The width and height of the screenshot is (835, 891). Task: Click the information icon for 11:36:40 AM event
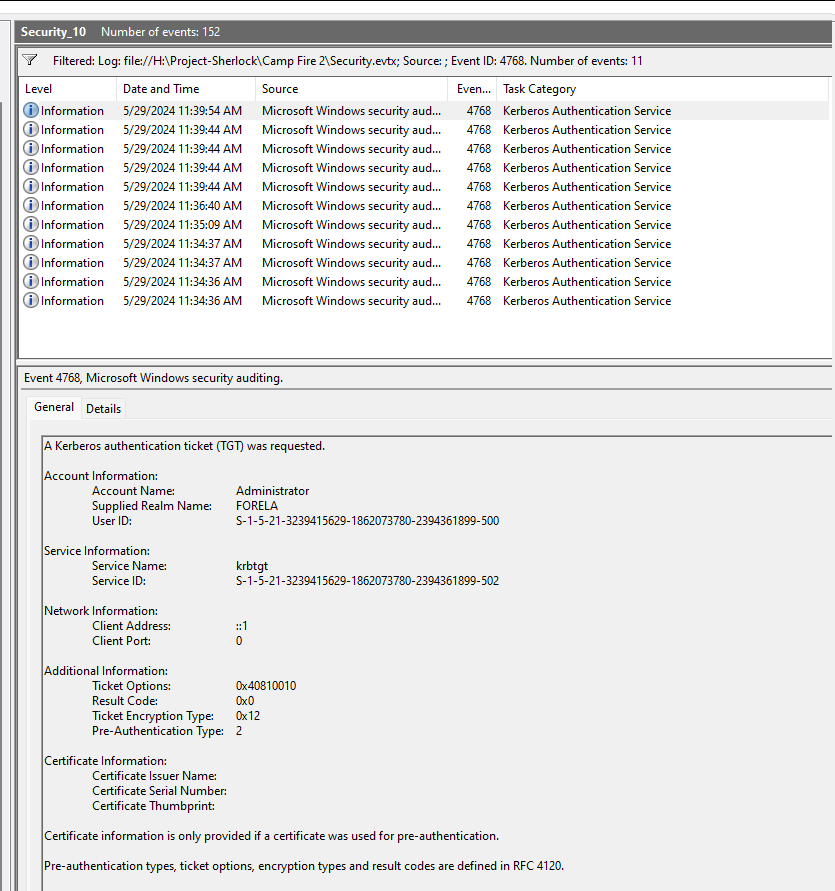[x=31, y=206]
